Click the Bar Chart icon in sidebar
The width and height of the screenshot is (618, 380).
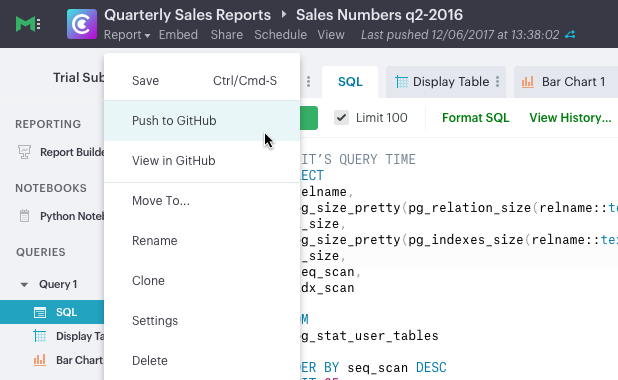coord(40,360)
